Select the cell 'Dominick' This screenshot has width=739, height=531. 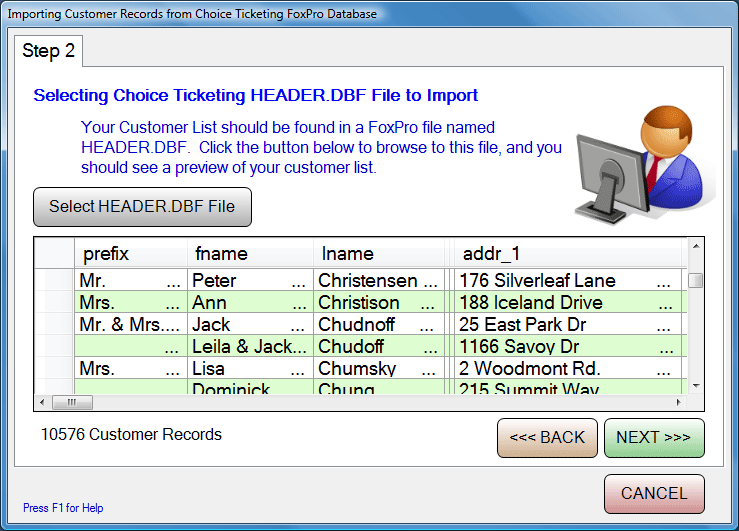[250, 387]
